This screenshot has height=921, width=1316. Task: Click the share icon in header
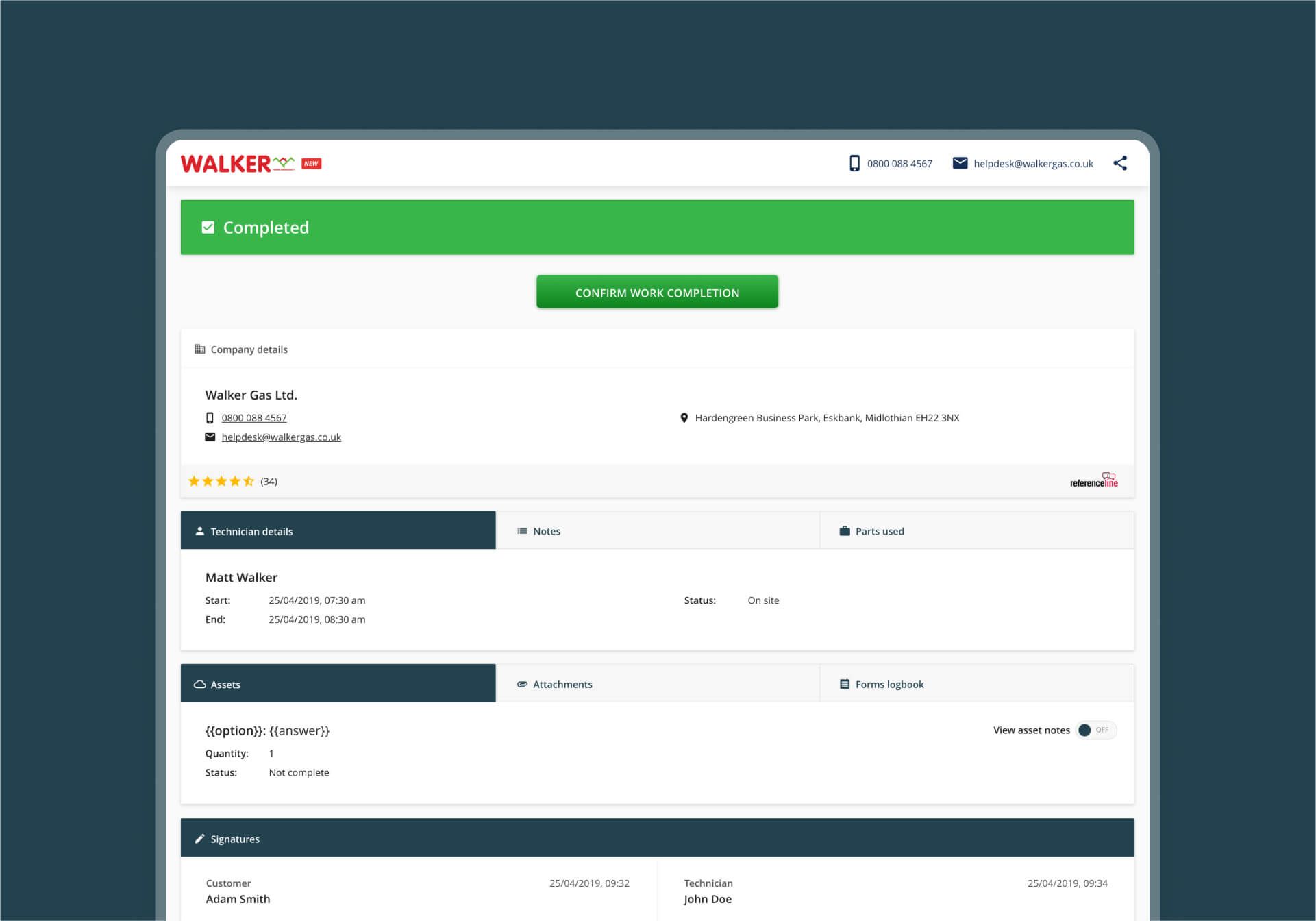click(1119, 163)
